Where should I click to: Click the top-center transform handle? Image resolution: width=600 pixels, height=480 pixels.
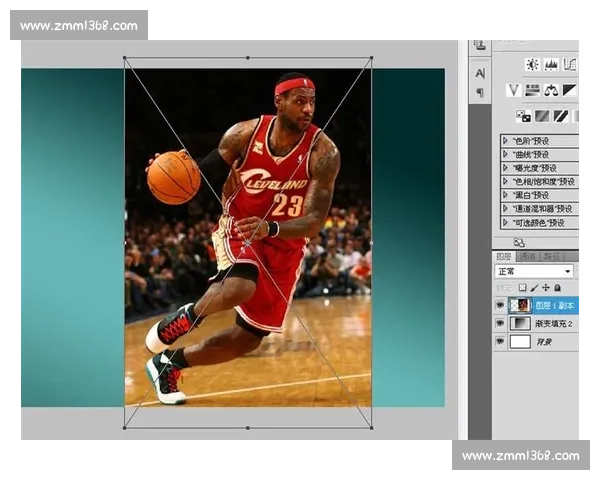[x=248, y=58]
